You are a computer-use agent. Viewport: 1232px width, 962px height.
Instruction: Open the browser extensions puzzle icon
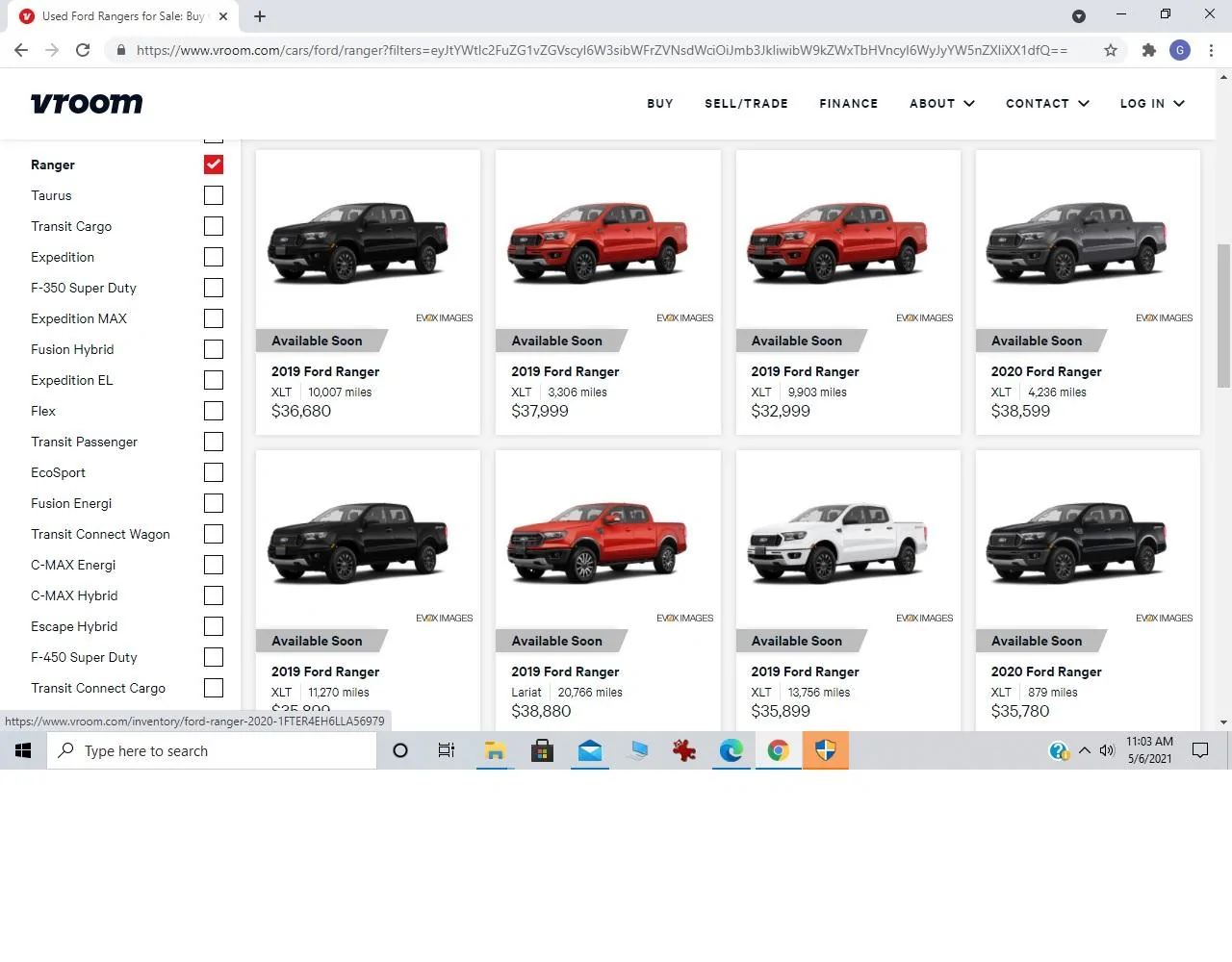point(1148,50)
